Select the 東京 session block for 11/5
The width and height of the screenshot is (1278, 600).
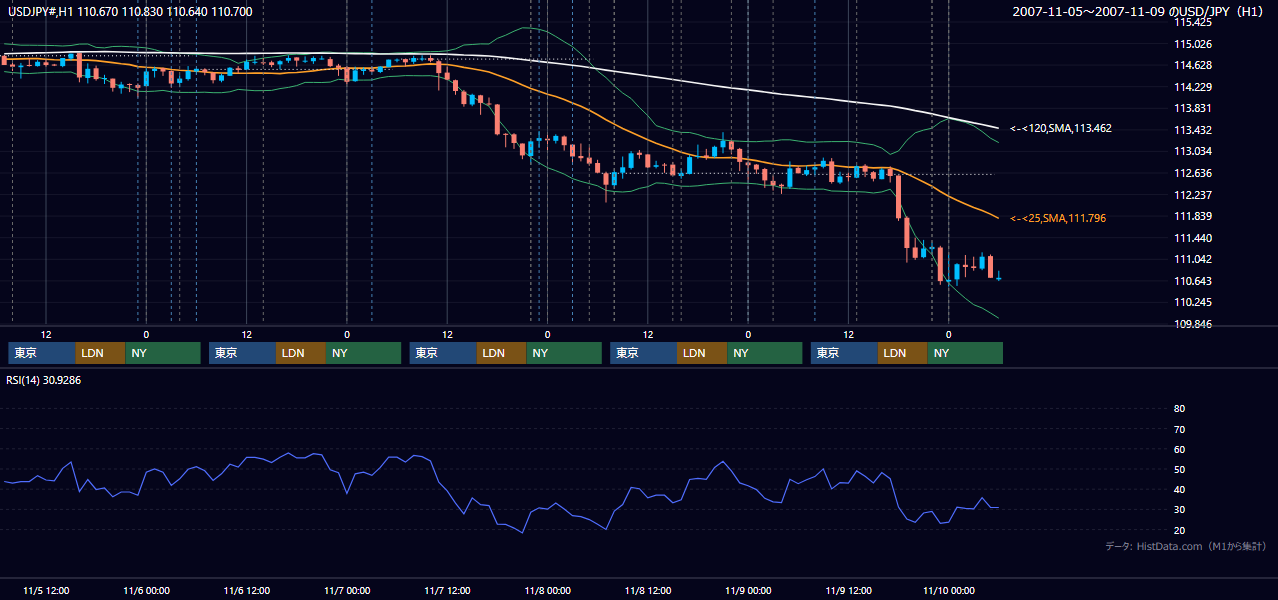(41, 353)
